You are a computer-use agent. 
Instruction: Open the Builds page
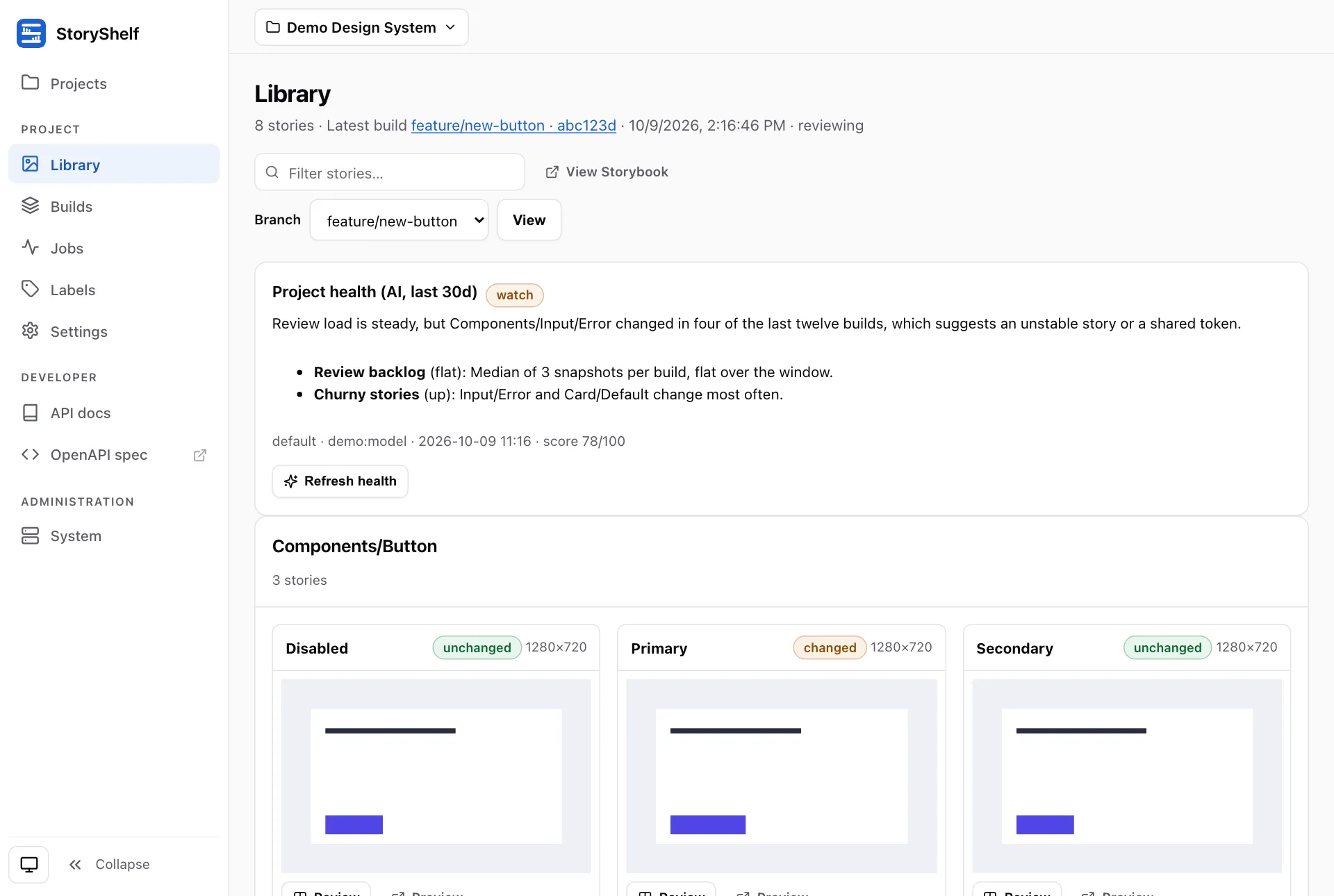[114, 206]
